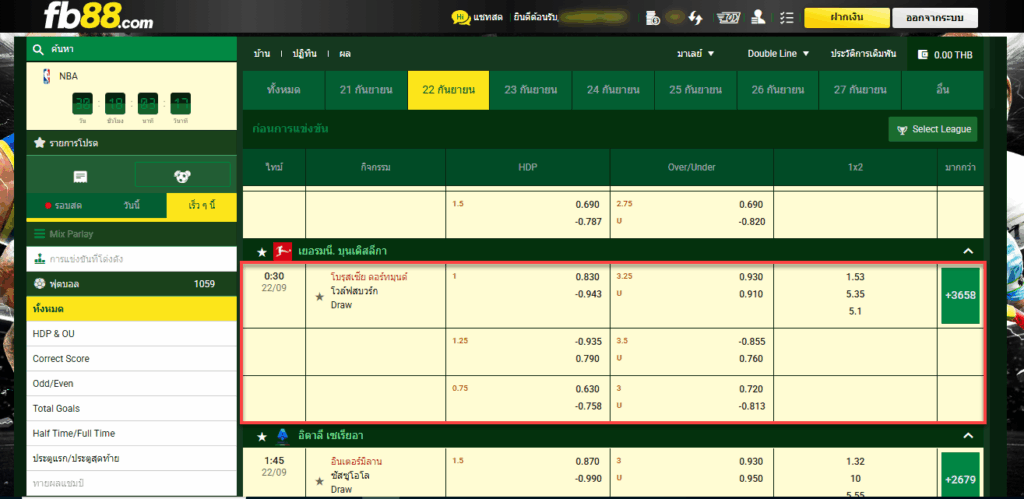Open the user profile icon
The image size is (1024, 499).
pyautogui.click(x=758, y=18)
